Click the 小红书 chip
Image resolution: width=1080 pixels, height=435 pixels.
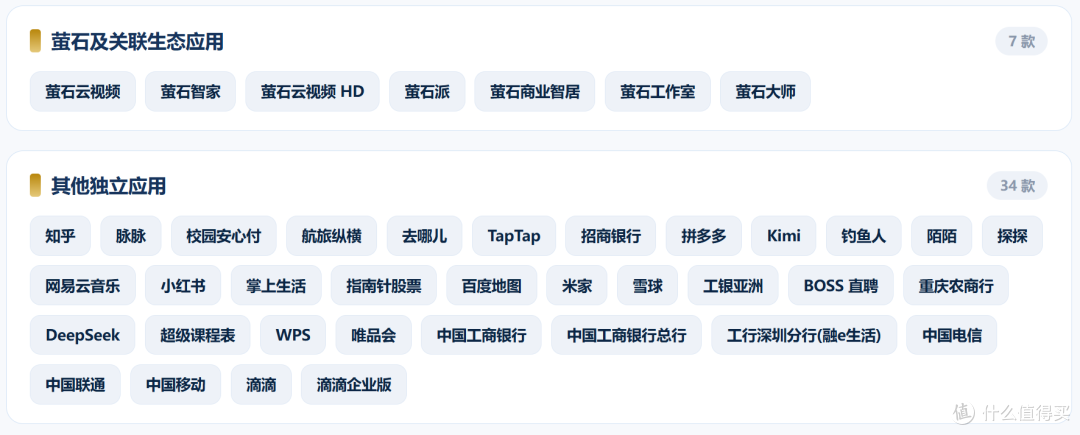click(183, 286)
